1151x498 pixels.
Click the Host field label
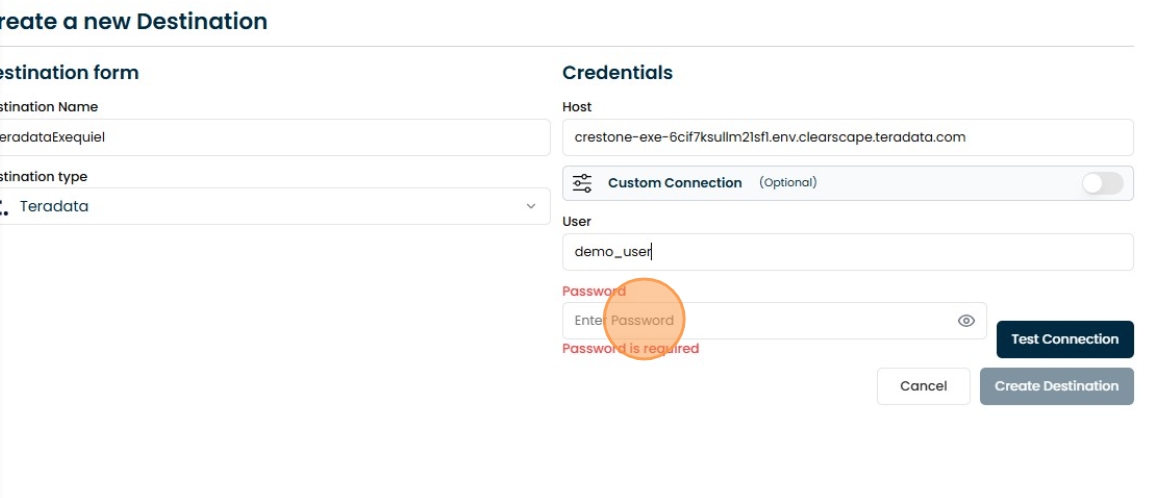click(x=577, y=107)
